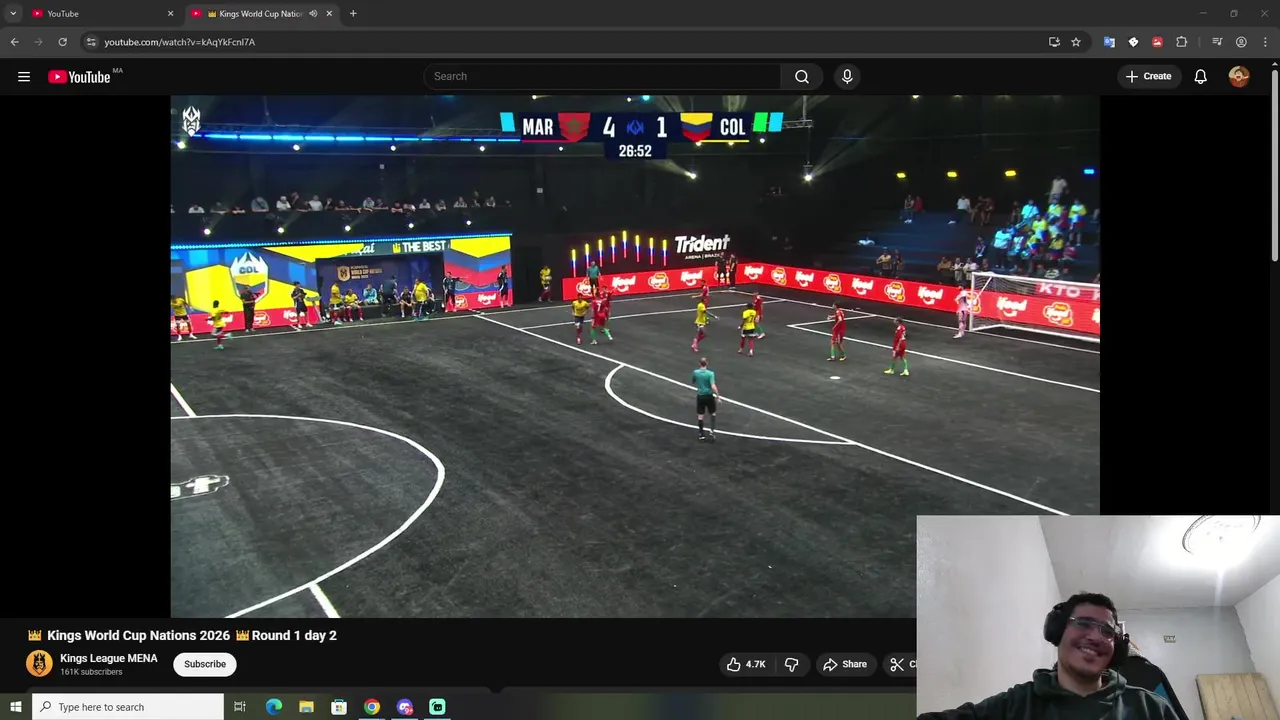The image size is (1280, 720).
Task: Open Kings League MENA channel avatar
Action: (39, 664)
